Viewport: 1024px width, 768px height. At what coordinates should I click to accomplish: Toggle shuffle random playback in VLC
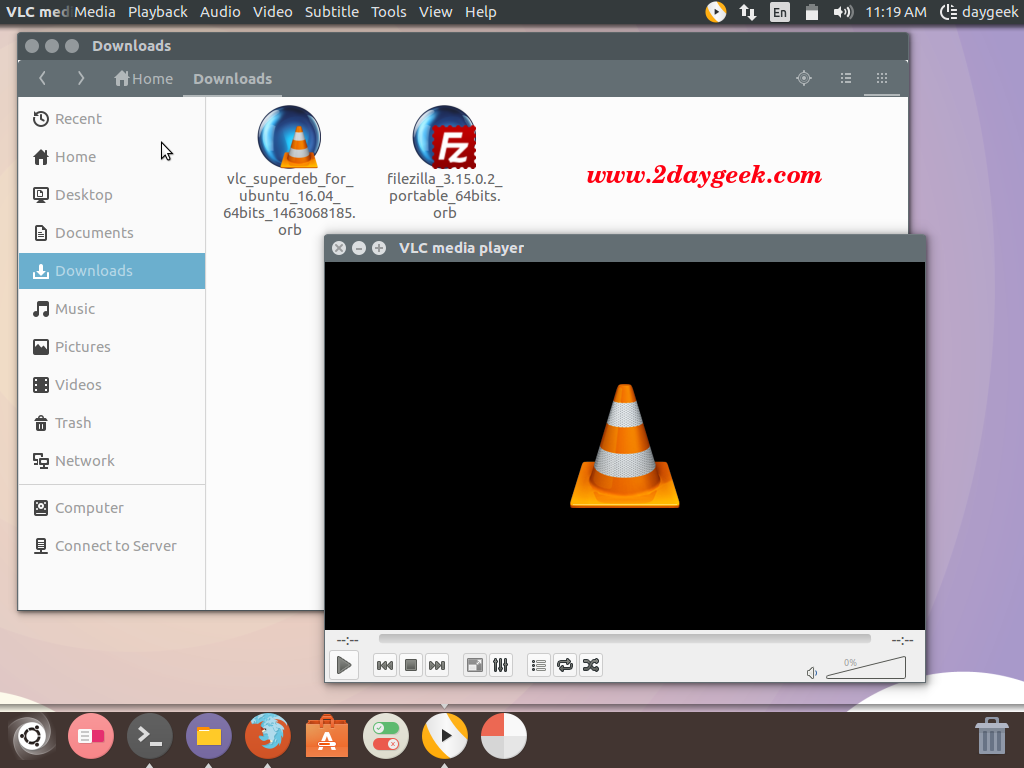(x=590, y=665)
